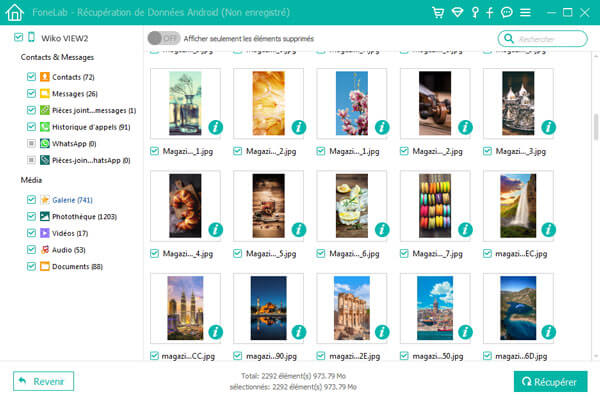
Task: Open the home screen icon
Action: [x=15, y=12]
